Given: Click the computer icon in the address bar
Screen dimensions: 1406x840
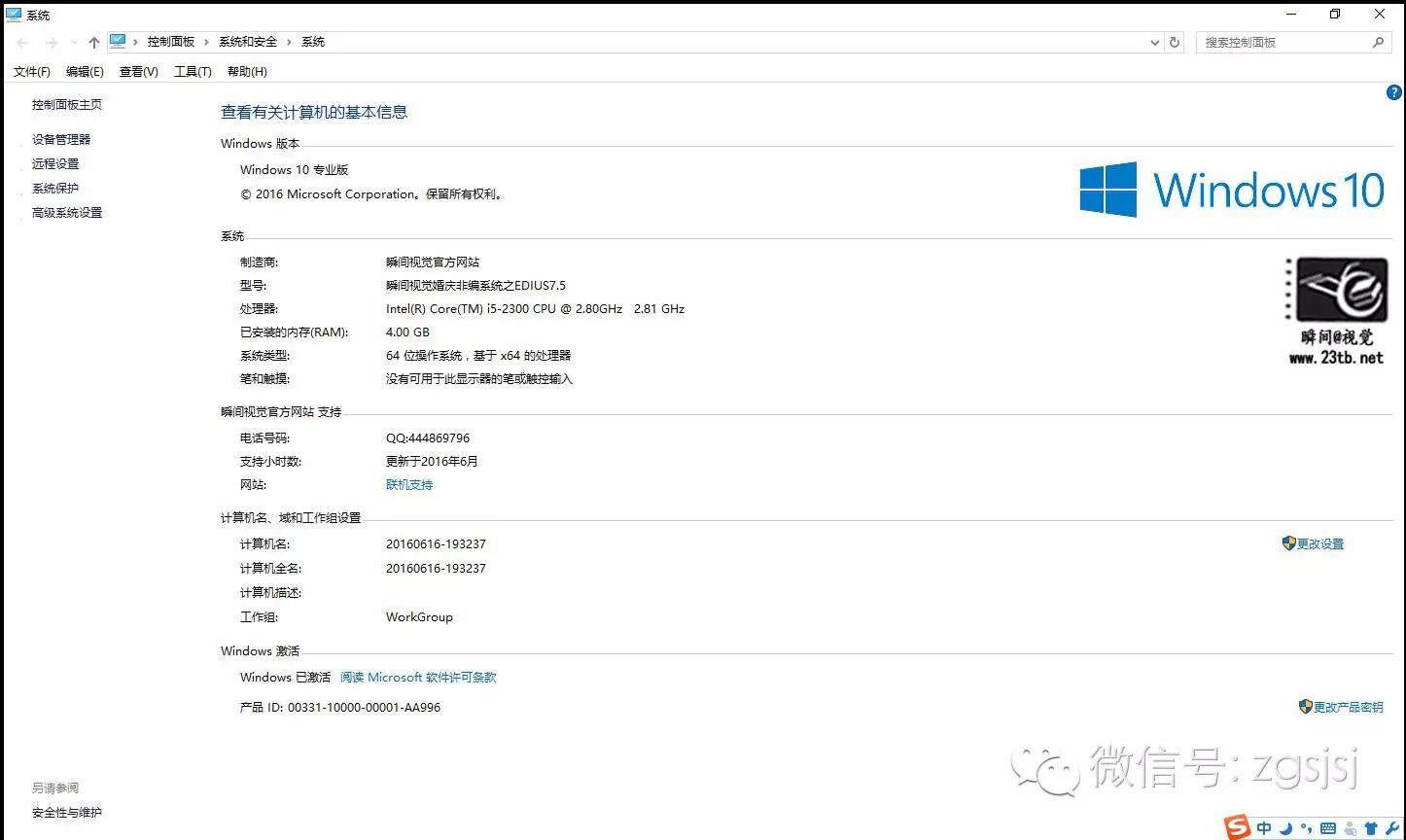Looking at the screenshot, I should point(118,42).
